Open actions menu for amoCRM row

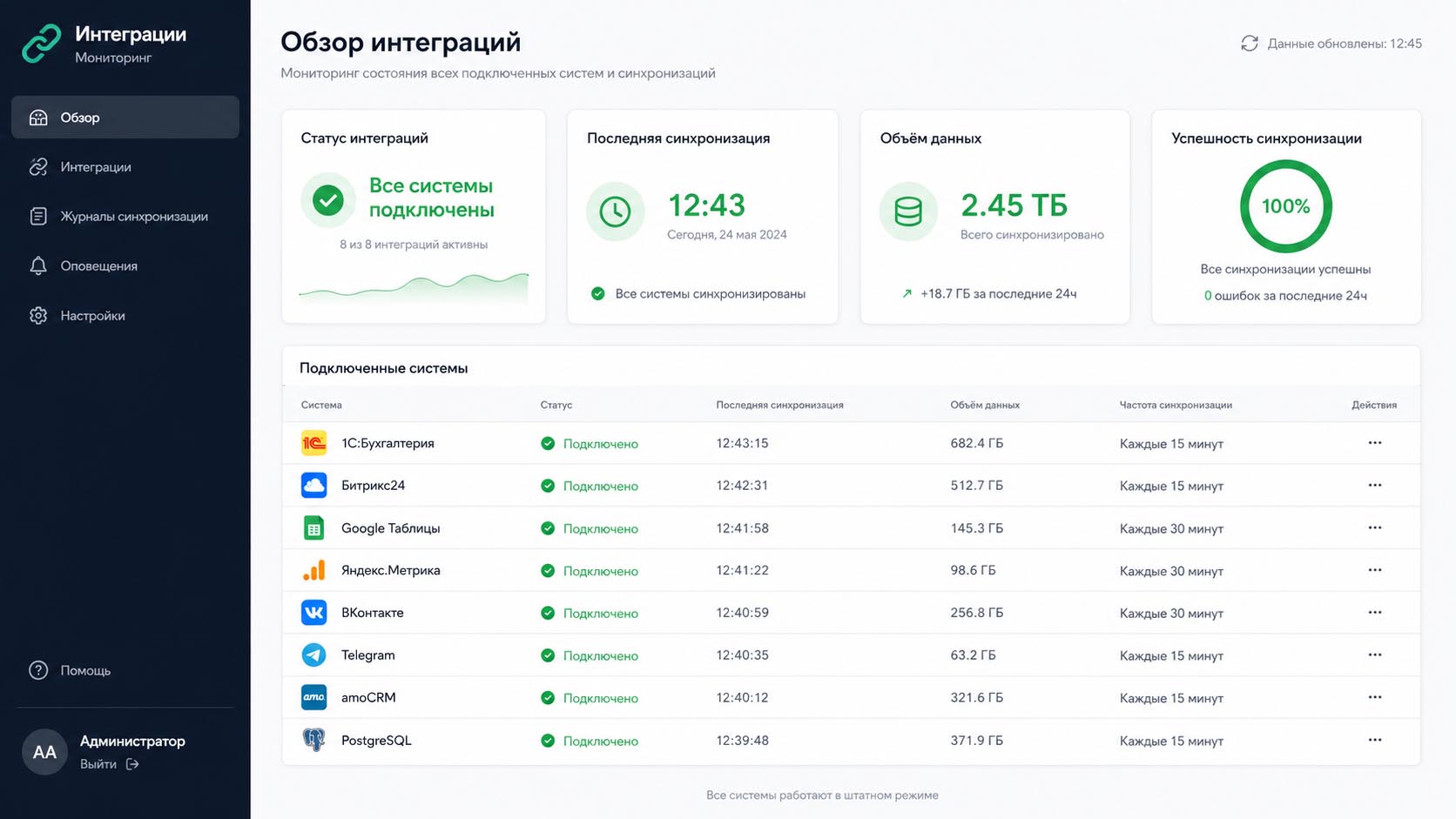pos(1375,697)
